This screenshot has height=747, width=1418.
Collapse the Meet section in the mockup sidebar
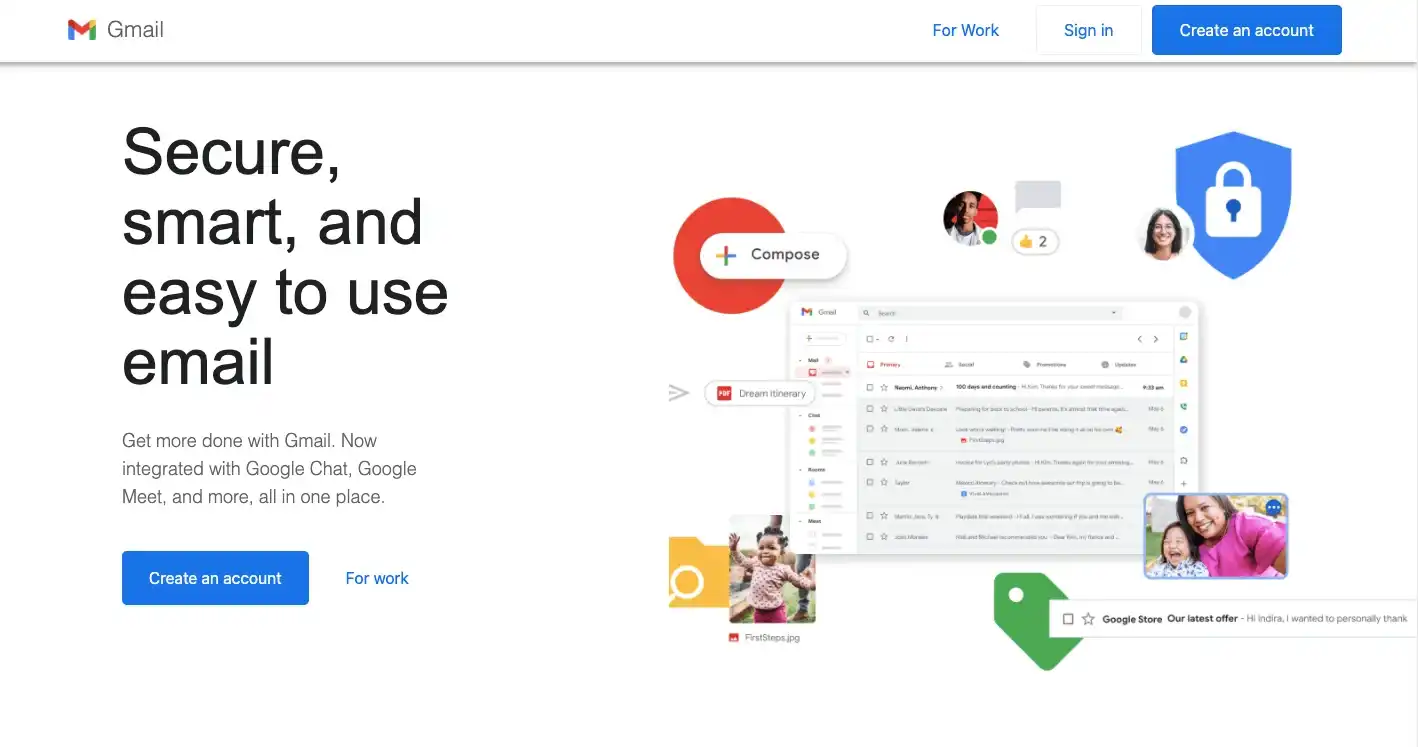point(800,521)
